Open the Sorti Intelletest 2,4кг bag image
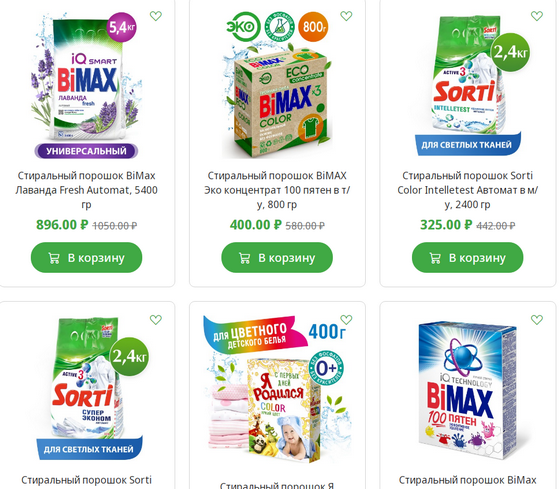This screenshot has width=560, height=489. coord(468,85)
